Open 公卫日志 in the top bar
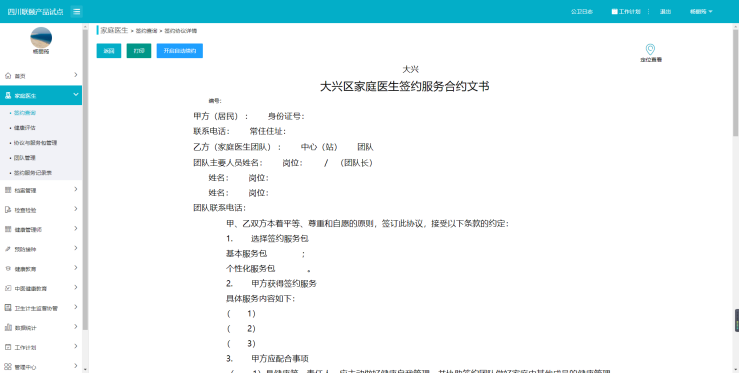Viewport: 740px width, 374px height. pyautogui.click(x=581, y=12)
